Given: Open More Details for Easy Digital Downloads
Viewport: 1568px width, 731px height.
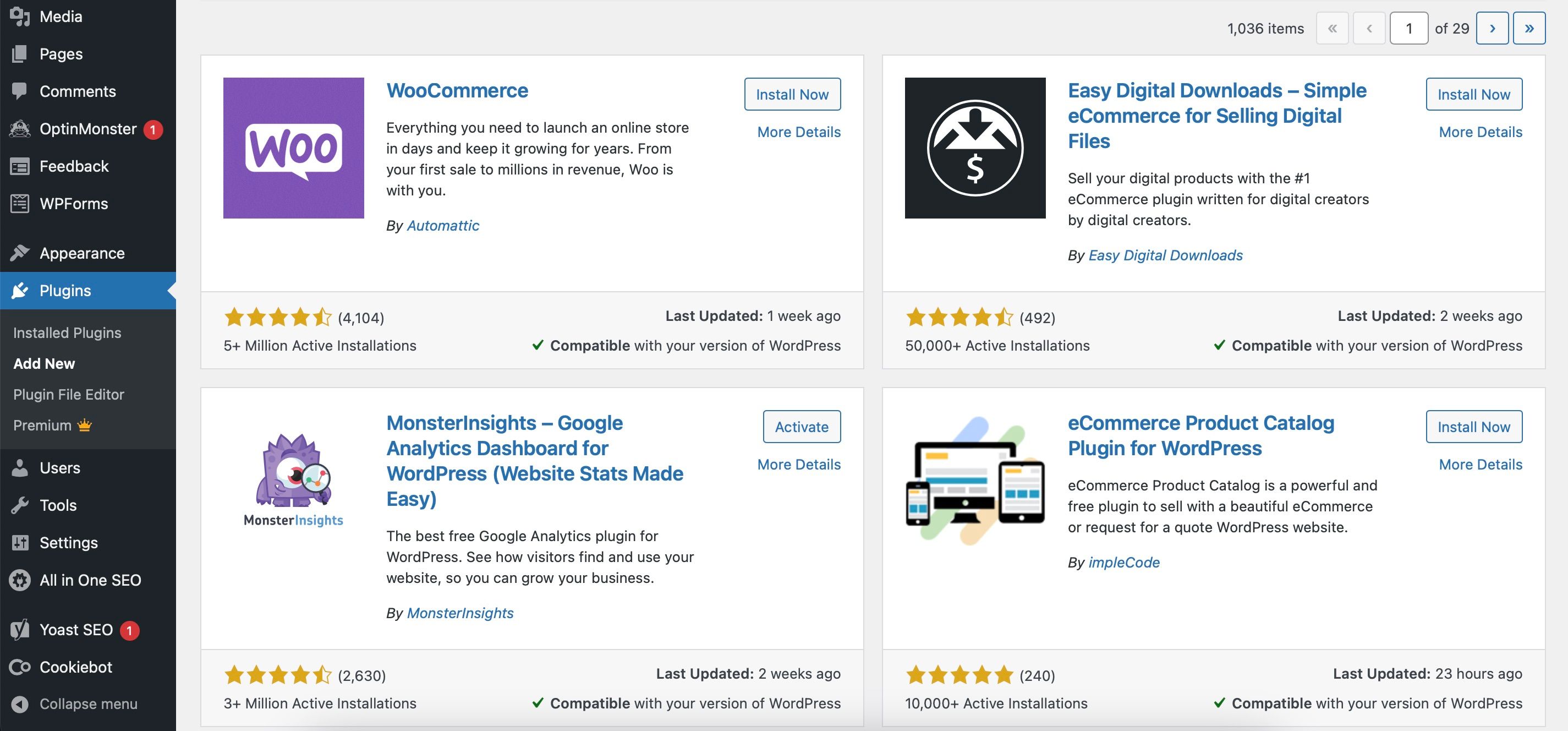Looking at the screenshot, I should 1481,132.
